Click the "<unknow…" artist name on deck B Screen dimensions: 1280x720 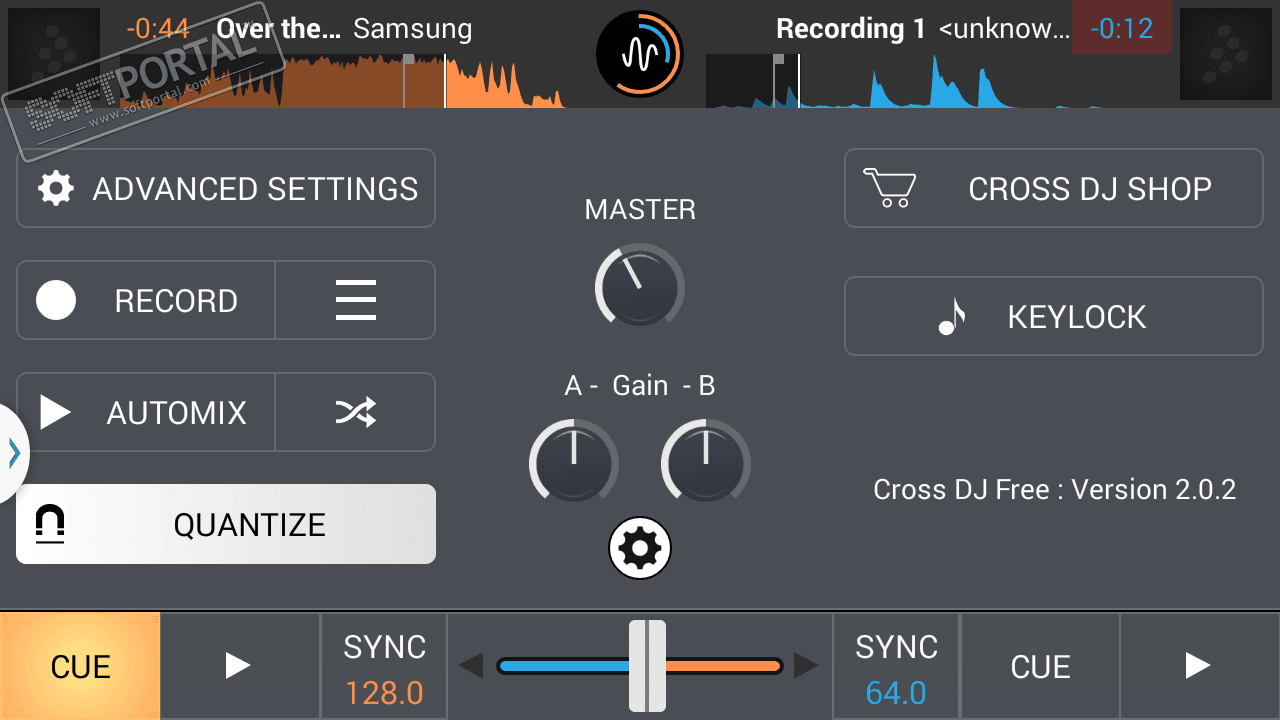click(x=1004, y=28)
